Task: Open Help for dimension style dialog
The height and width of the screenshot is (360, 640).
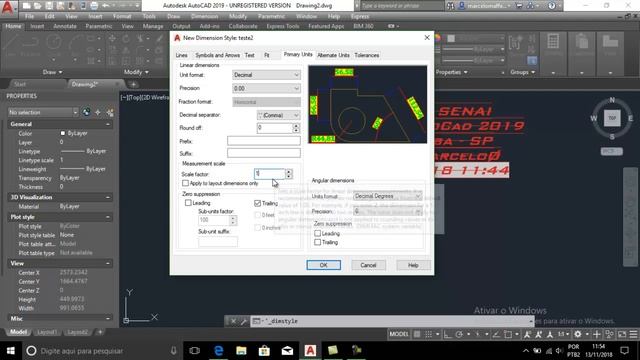Action: point(413,265)
